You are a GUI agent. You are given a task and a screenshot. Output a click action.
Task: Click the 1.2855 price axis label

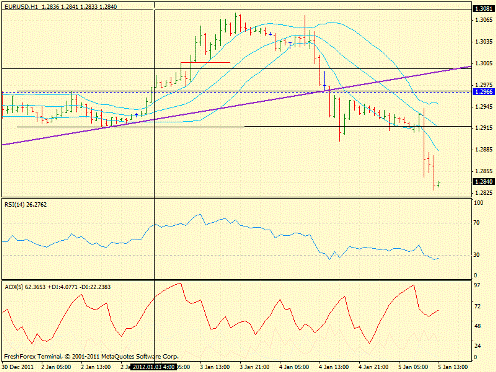point(484,171)
